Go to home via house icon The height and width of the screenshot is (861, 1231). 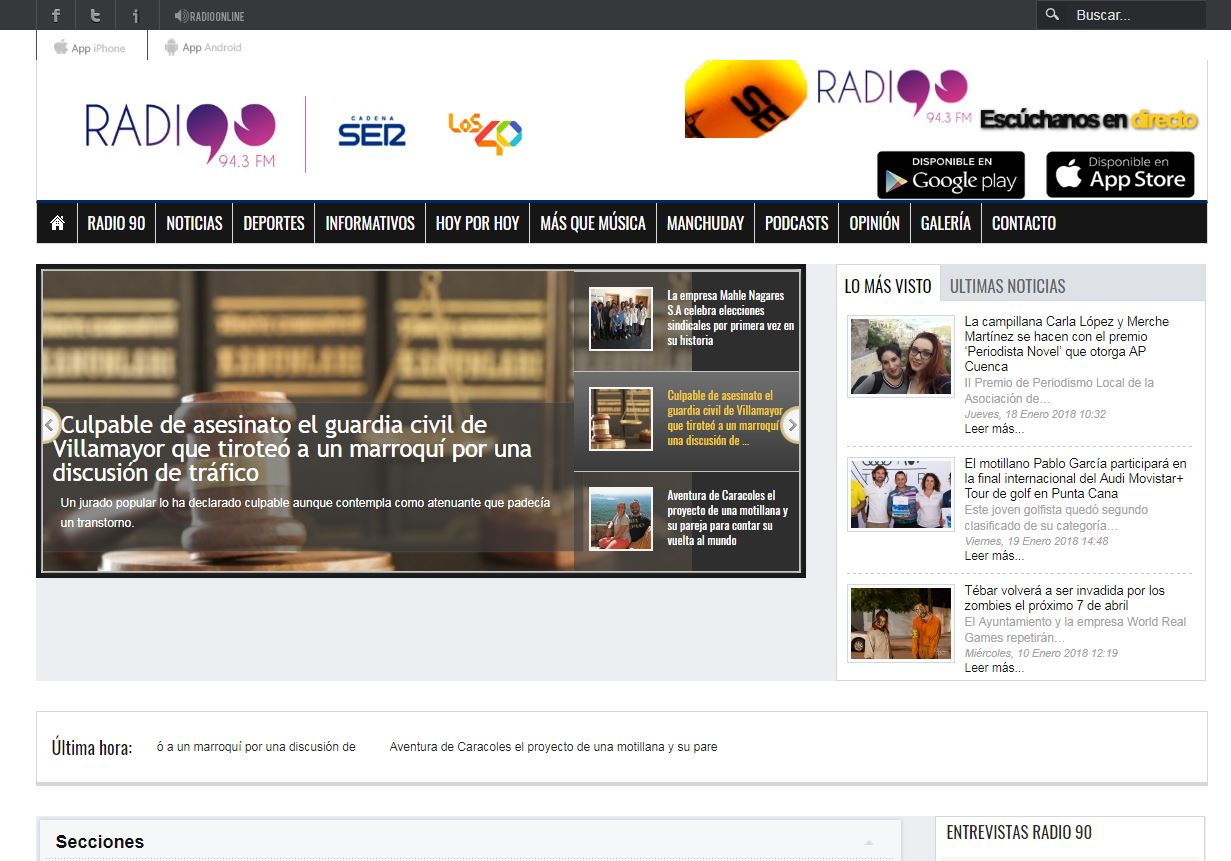coord(57,223)
